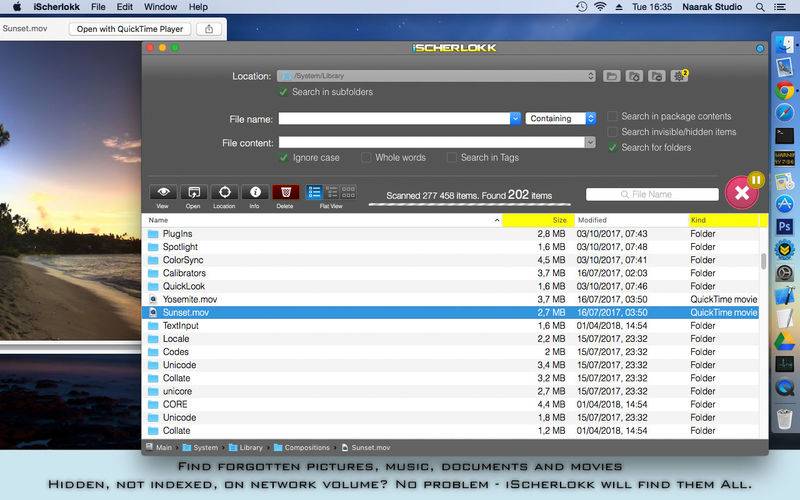Open Safari from the Dock

point(785,113)
